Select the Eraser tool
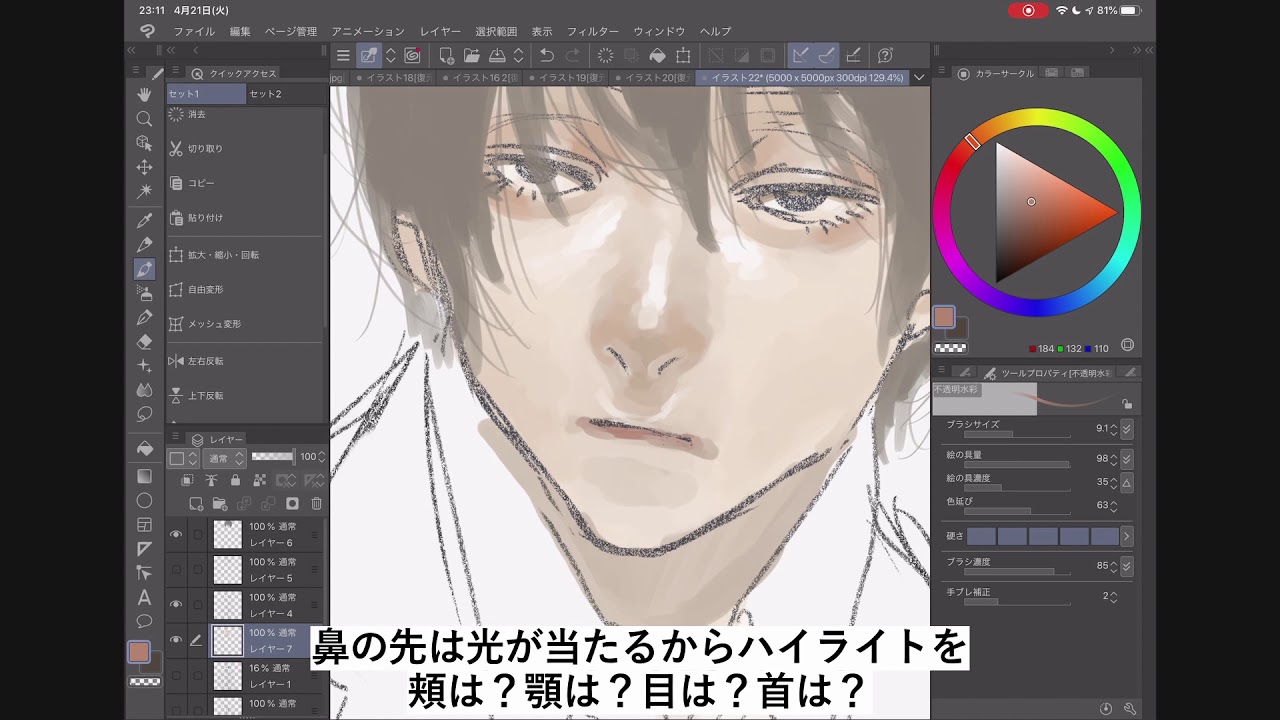1280x720 pixels. (144, 342)
